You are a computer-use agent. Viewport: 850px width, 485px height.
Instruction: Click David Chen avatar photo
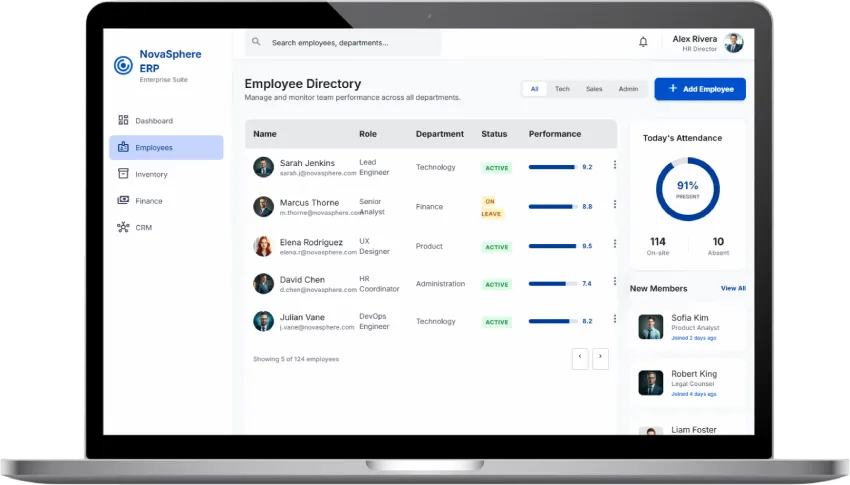tap(263, 283)
